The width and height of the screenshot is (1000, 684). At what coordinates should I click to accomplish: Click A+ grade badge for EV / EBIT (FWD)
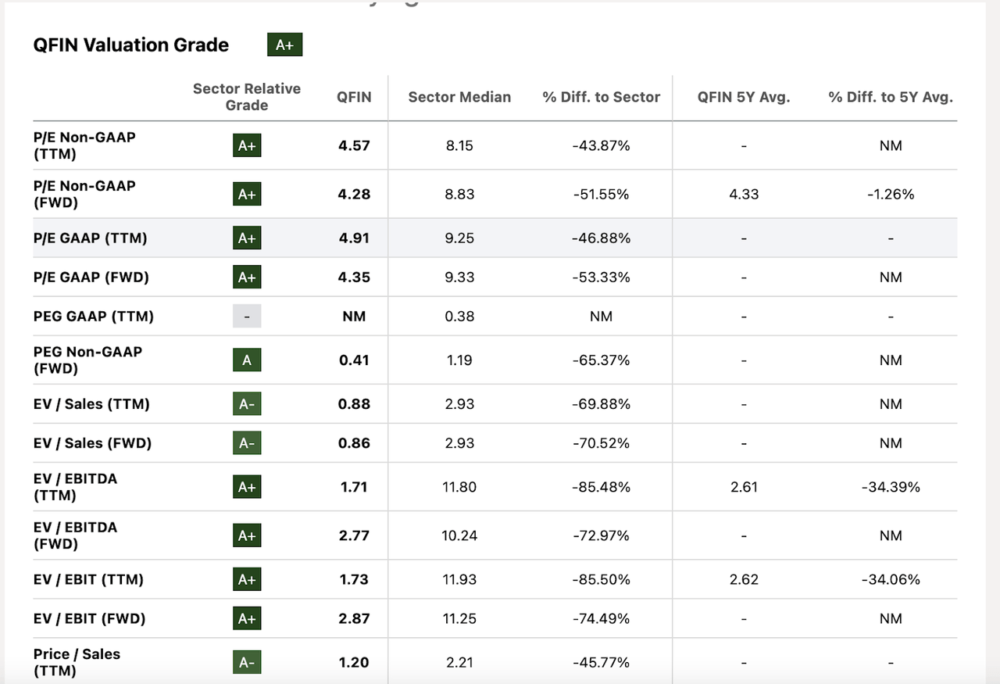247,618
